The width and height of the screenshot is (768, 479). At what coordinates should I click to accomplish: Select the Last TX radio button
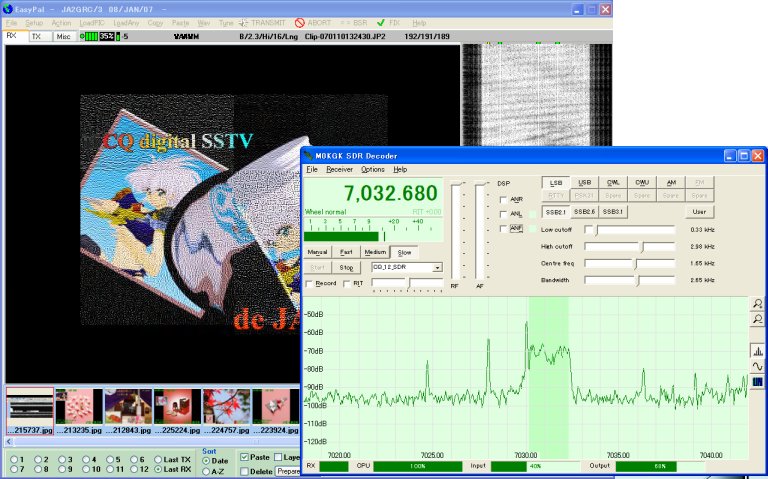(x=158, y=459)
